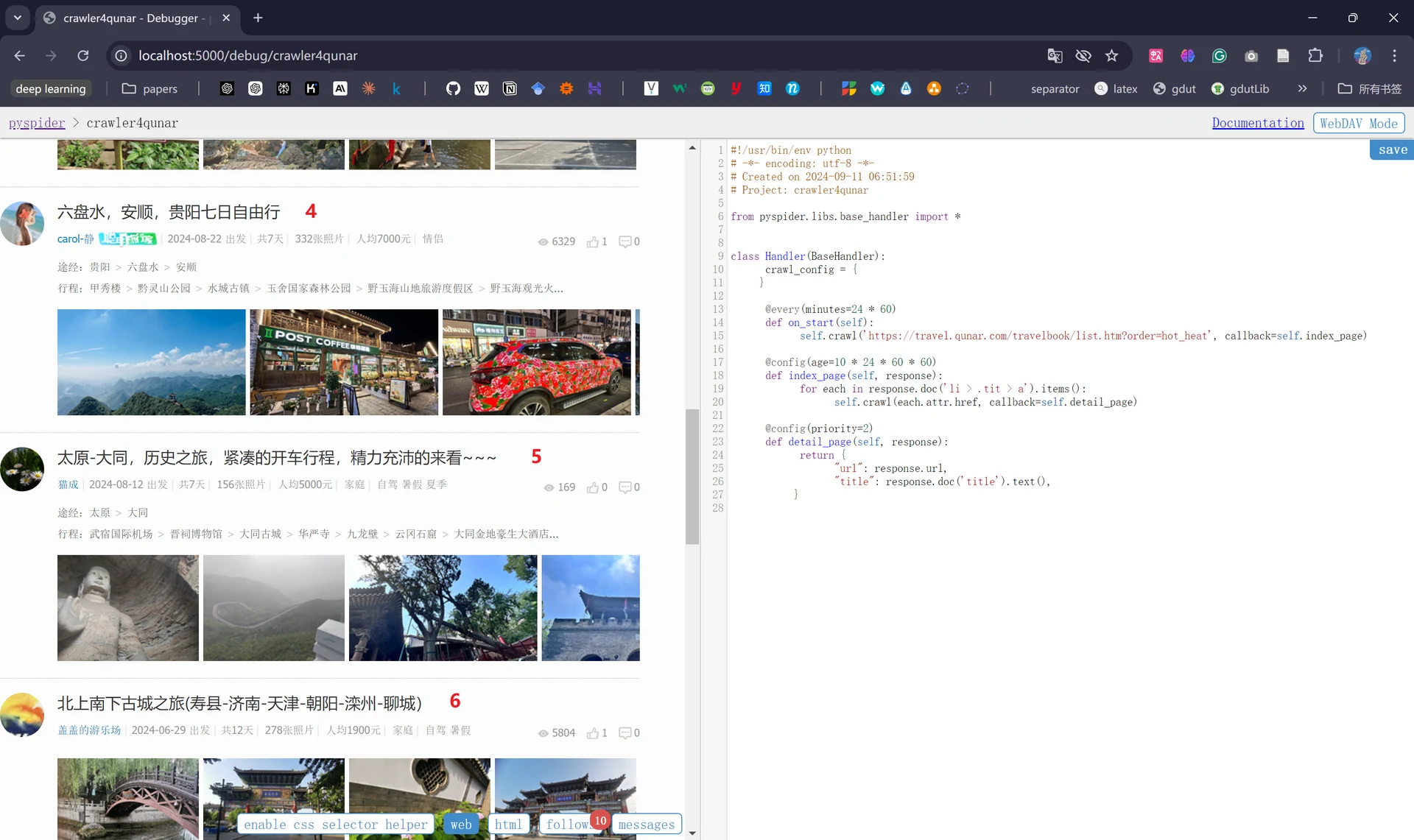Expand hidden bookmarks with the double chevron
1414x840 pixels.
click(1302, 88)
